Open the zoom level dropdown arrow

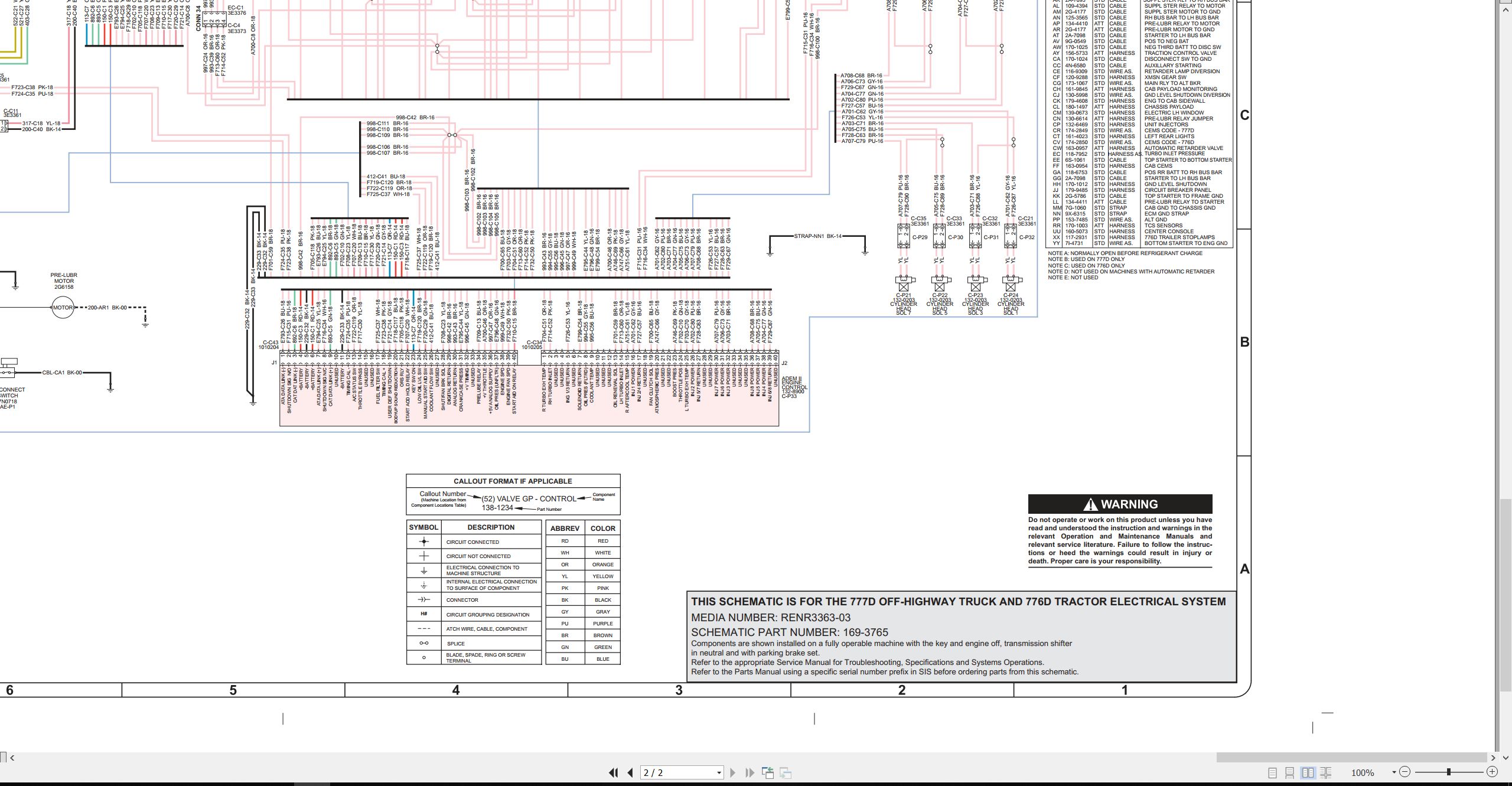(1394, 772)
